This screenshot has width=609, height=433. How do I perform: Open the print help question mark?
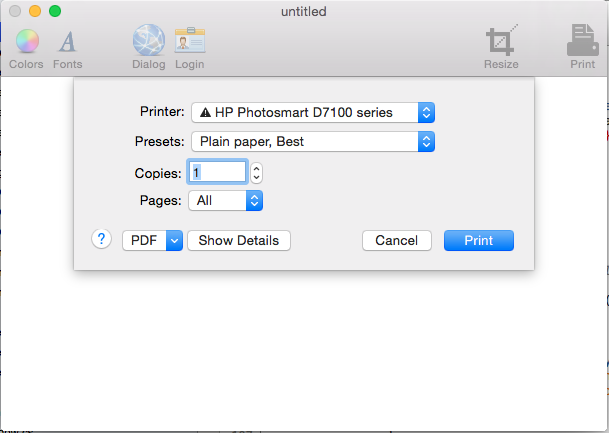point(101,239)
